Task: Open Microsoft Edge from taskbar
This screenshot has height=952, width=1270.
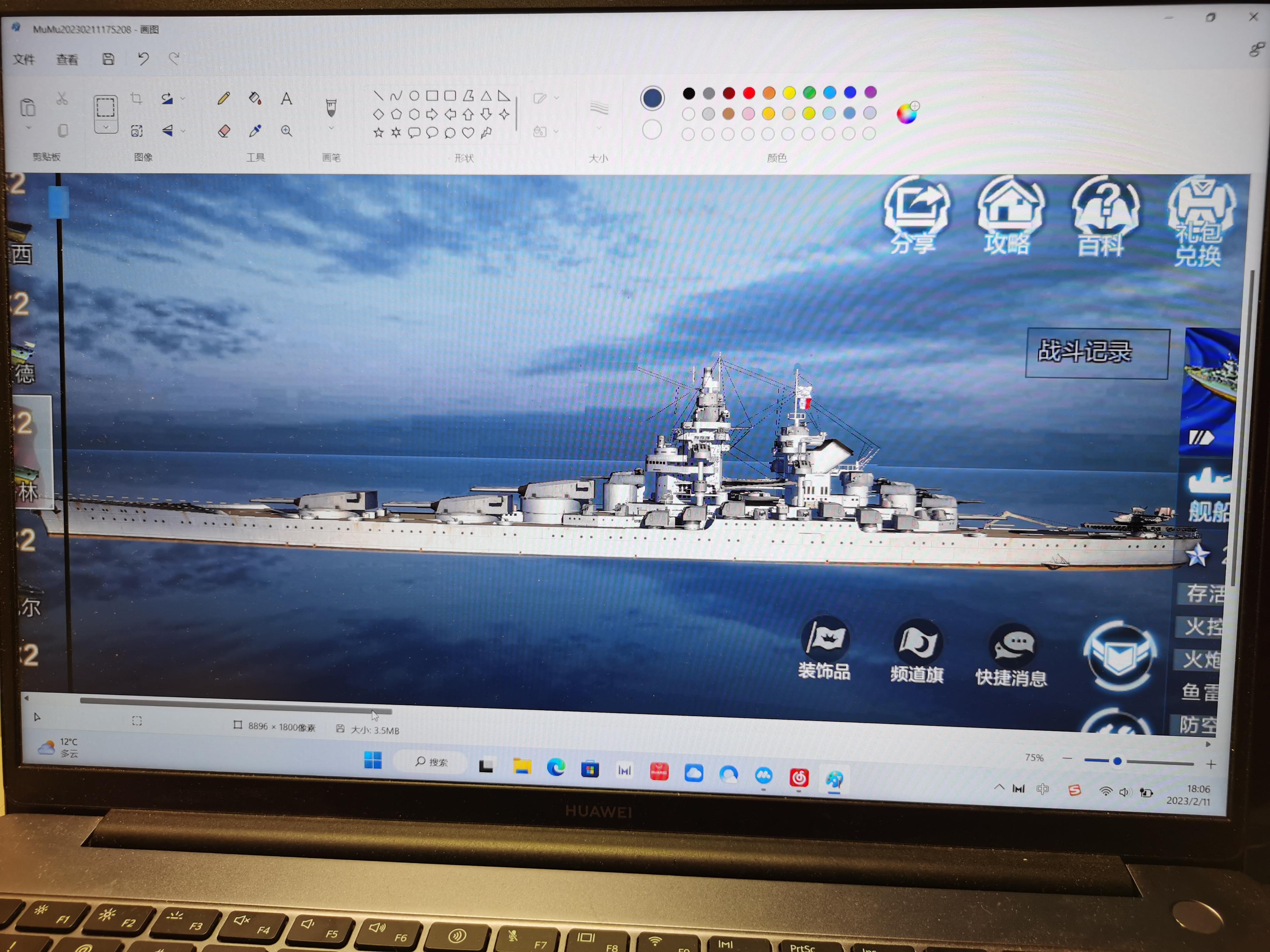Action: pos(556,767)
